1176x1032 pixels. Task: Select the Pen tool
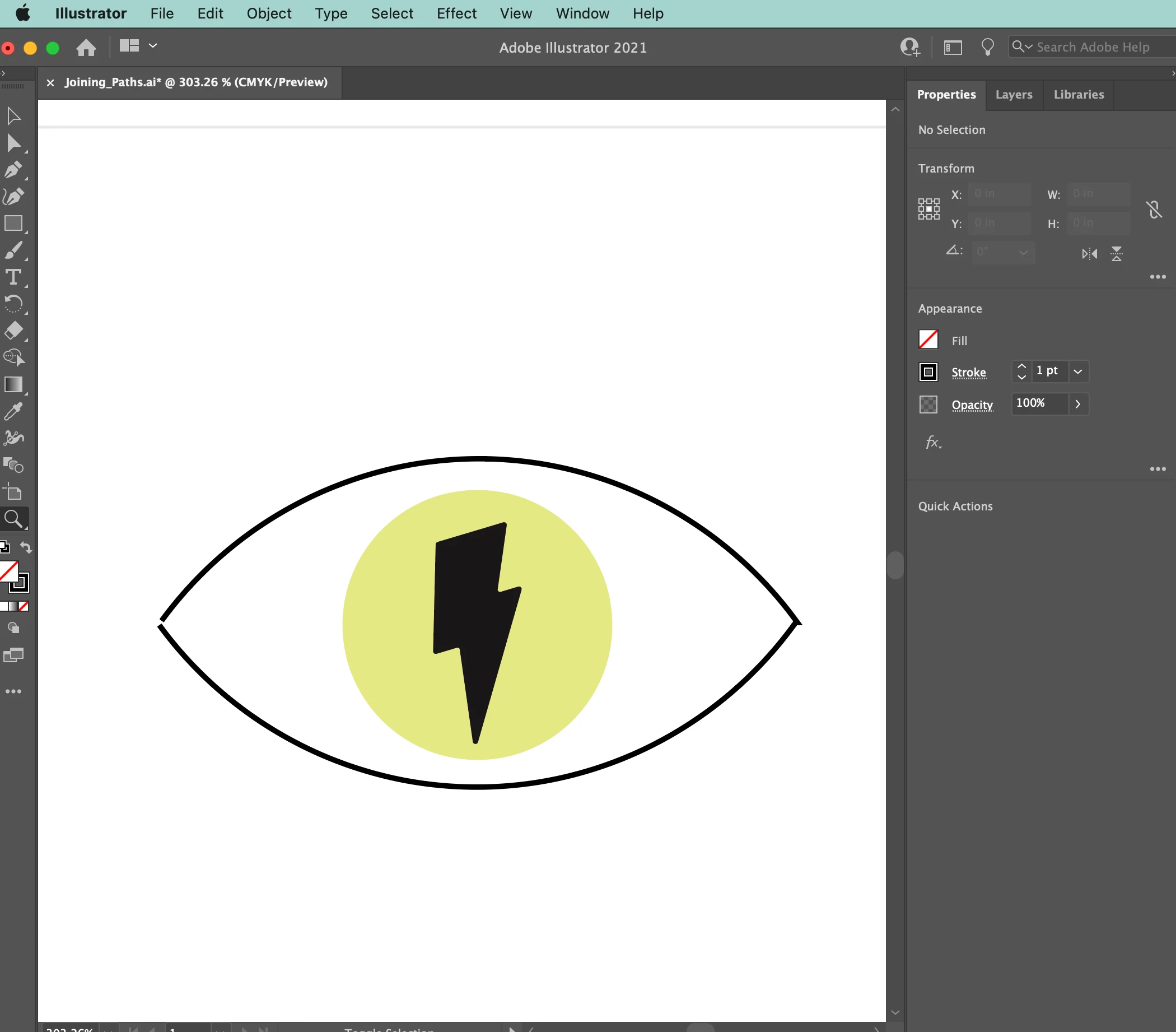point(14,170)
